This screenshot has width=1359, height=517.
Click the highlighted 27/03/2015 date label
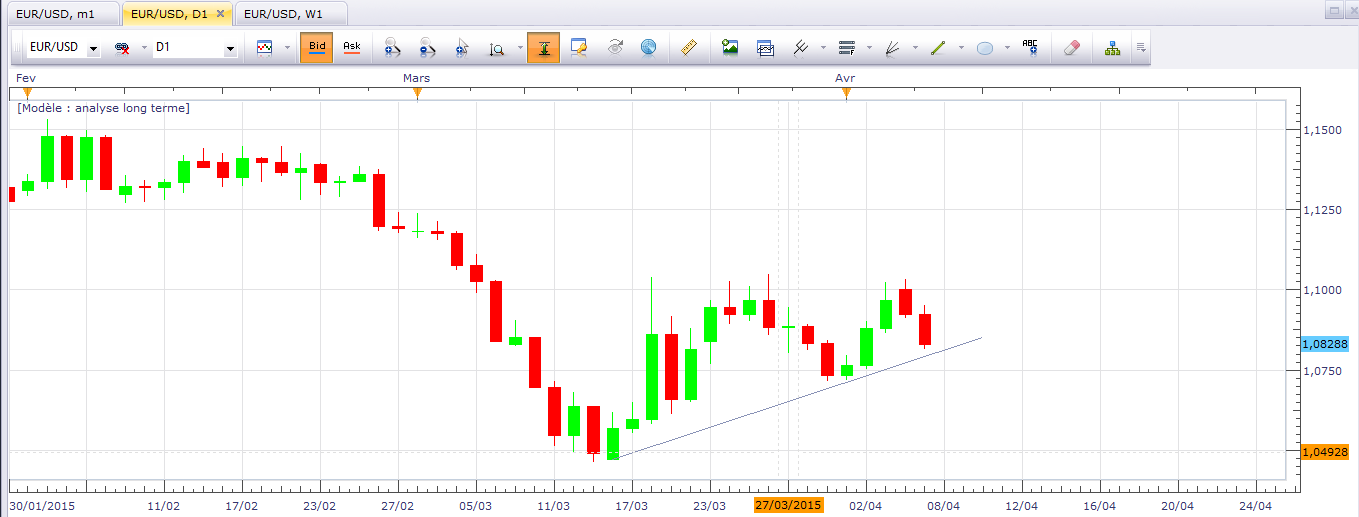pyautogui.click(x=788, y=505)
